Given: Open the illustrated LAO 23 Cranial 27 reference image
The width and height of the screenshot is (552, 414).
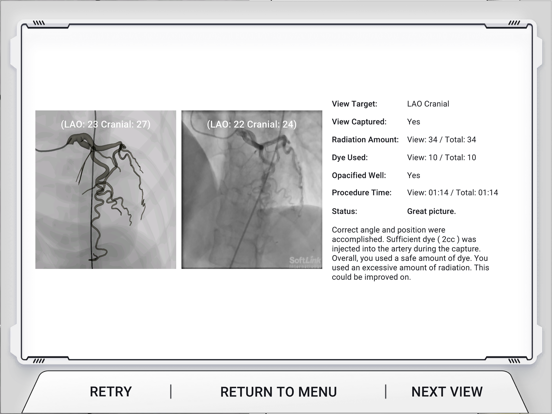Looking at the screenshot, I should pyautogui.click(x=106, y=190).
